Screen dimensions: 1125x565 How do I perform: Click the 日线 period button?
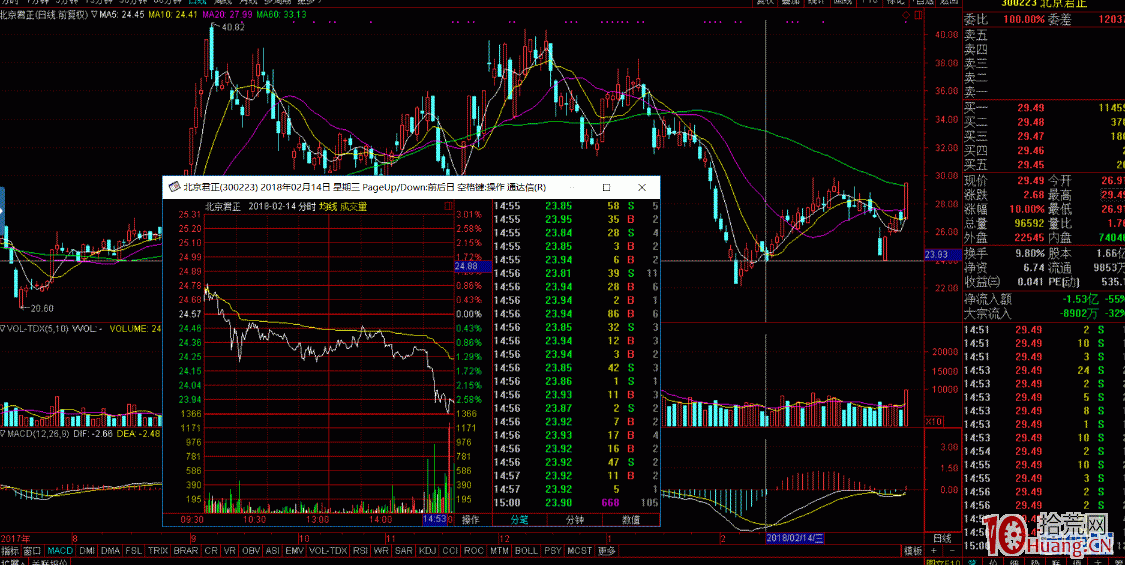click(x=941, y=538)
